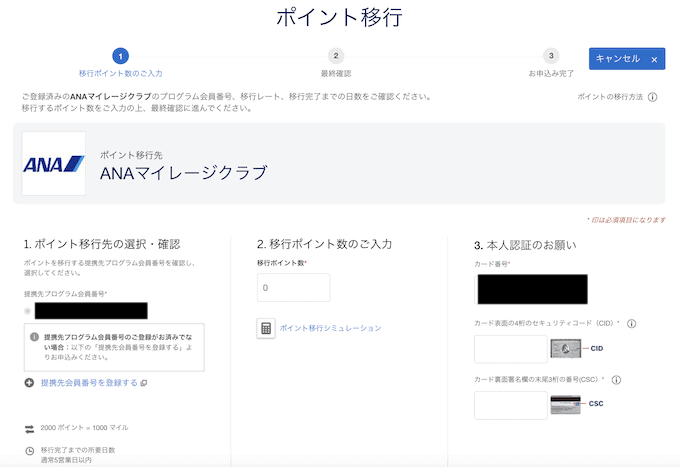Click the 移行ポイント数のご入力 step label
This screenshot has width=680, height=467.
tap(121, 73)
